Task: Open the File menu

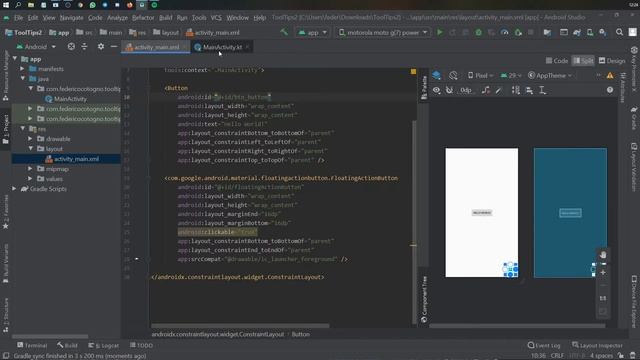Action: point(19,18)
